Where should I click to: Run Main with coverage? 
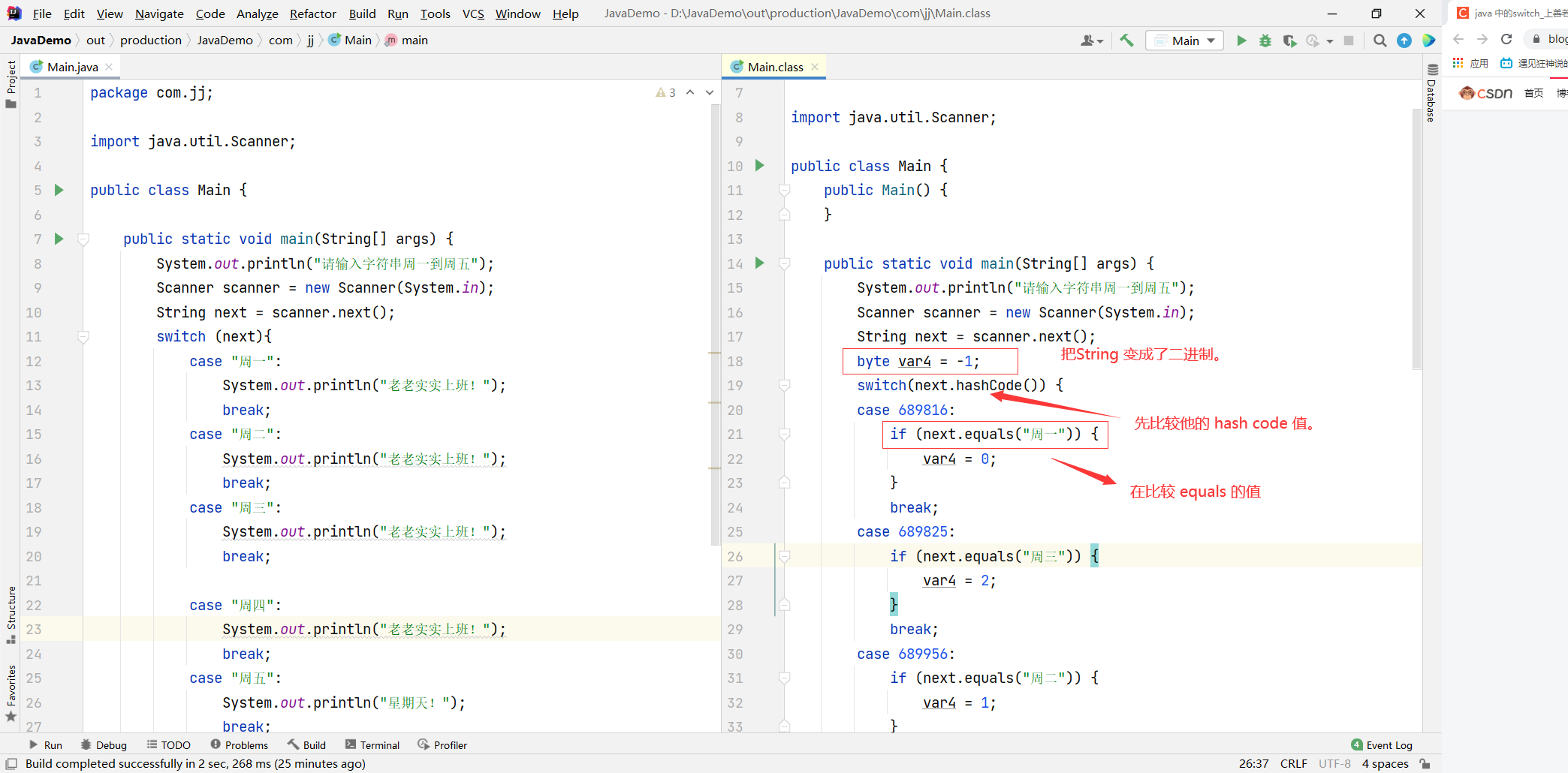coord(1289,41)
